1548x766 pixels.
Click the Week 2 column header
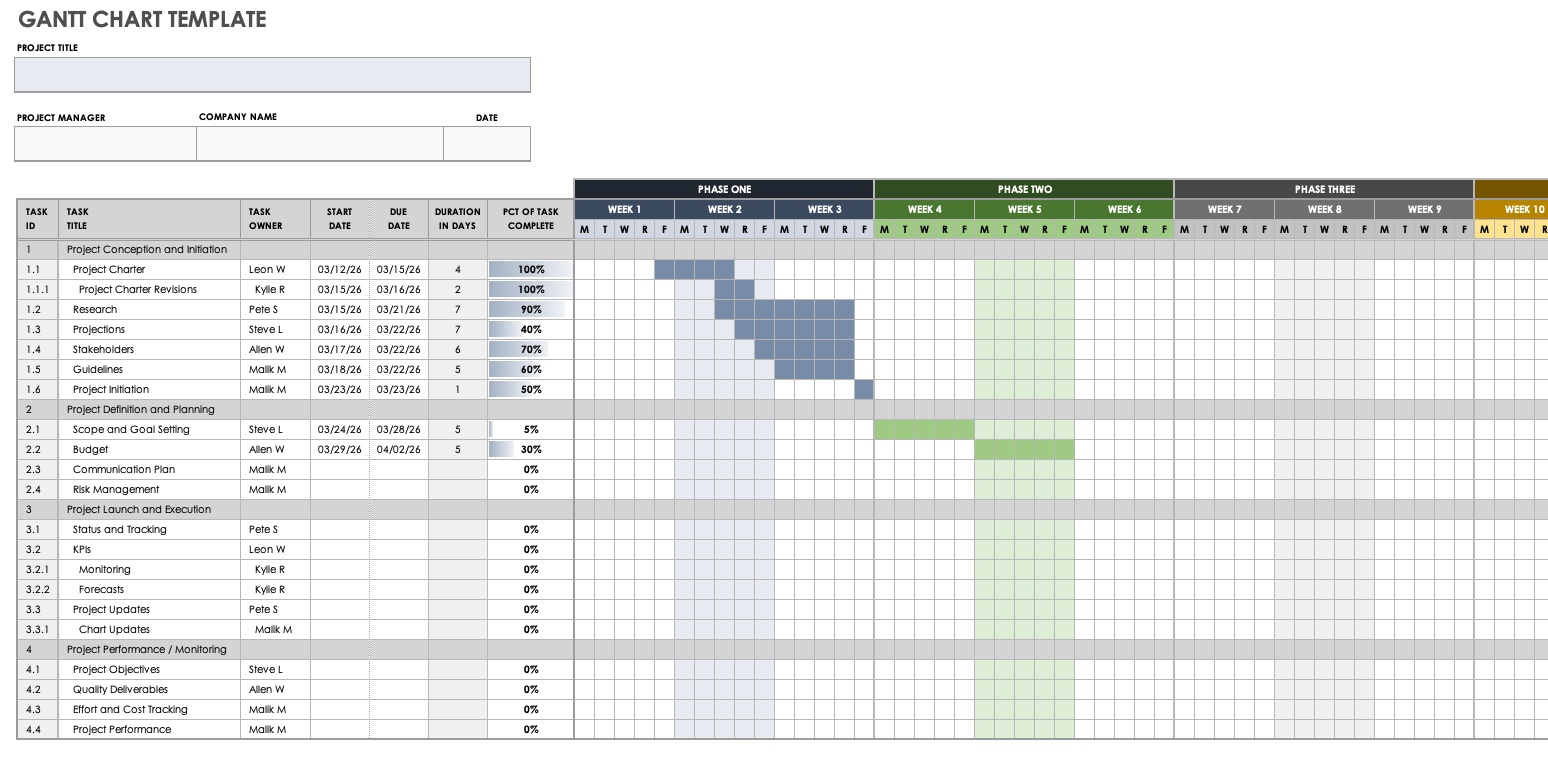pyautogui.click(x=724, y=209)
